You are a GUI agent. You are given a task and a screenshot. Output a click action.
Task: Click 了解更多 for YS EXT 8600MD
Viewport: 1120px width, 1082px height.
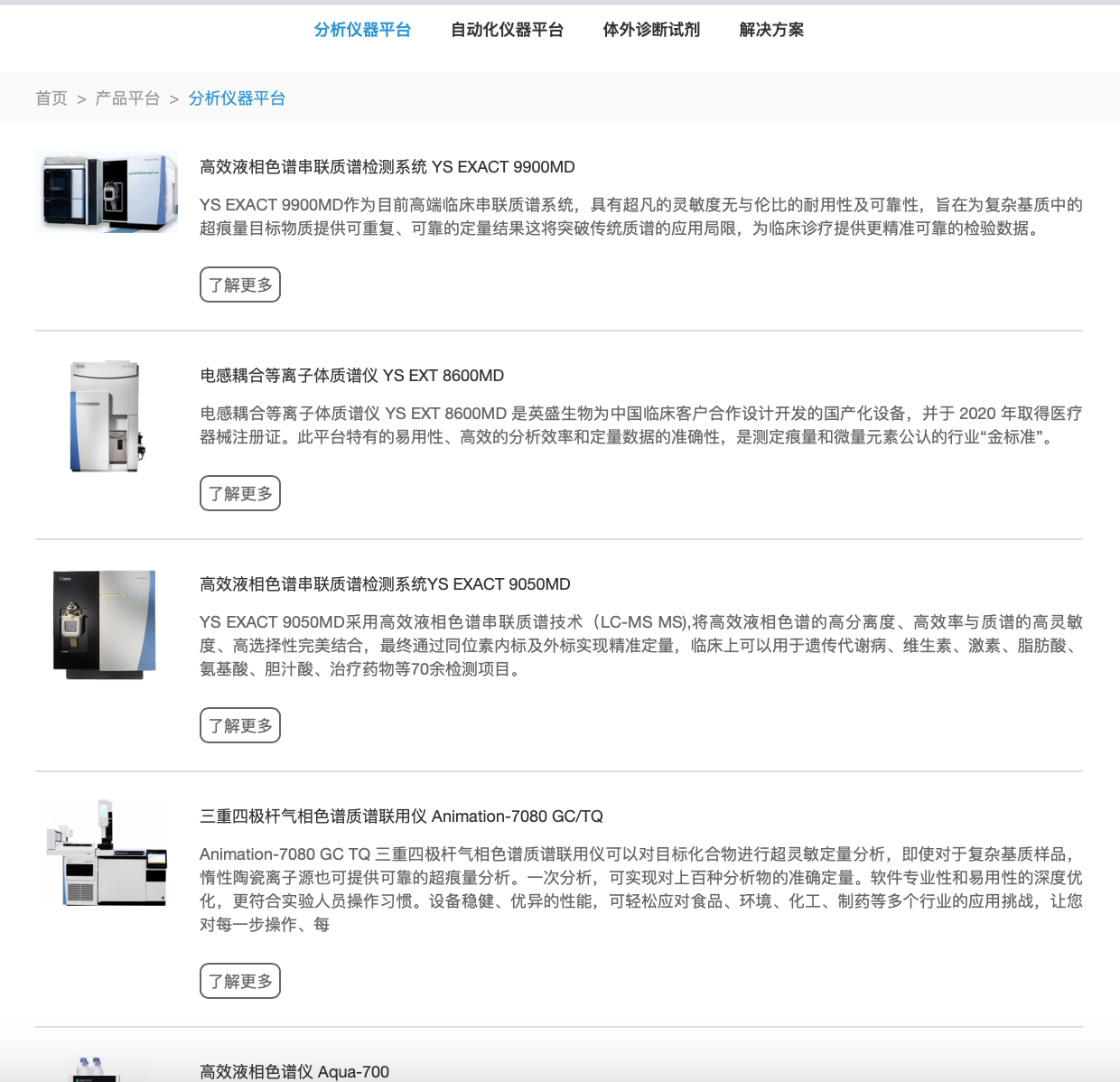[x=240, y=494]
